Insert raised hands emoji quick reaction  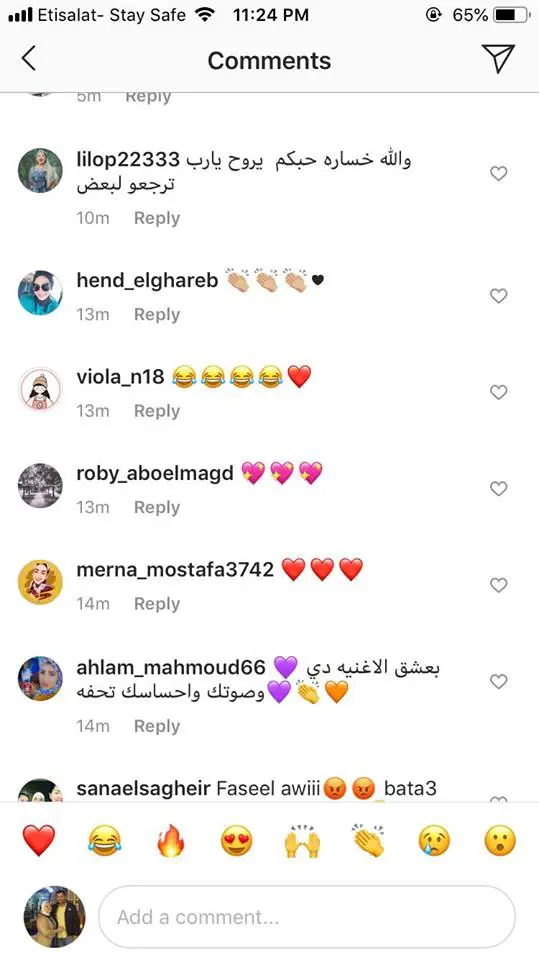point(303,840)
